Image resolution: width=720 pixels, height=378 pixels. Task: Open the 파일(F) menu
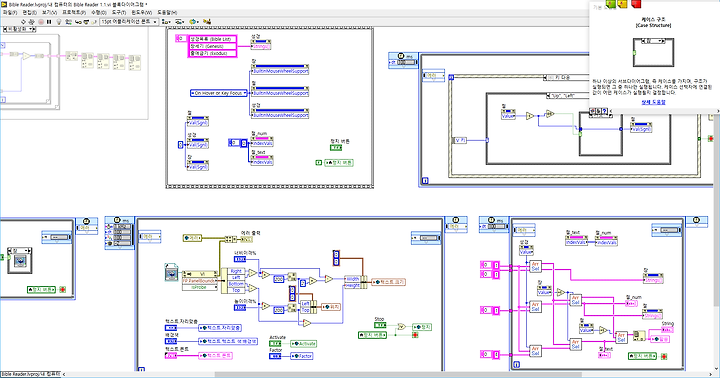pyautogui.click(x=10, y=12)
